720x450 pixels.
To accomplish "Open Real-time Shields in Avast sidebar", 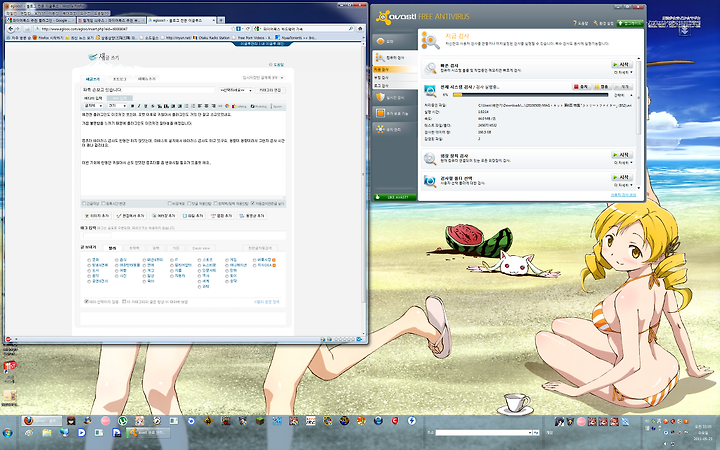I will point(394,97).
